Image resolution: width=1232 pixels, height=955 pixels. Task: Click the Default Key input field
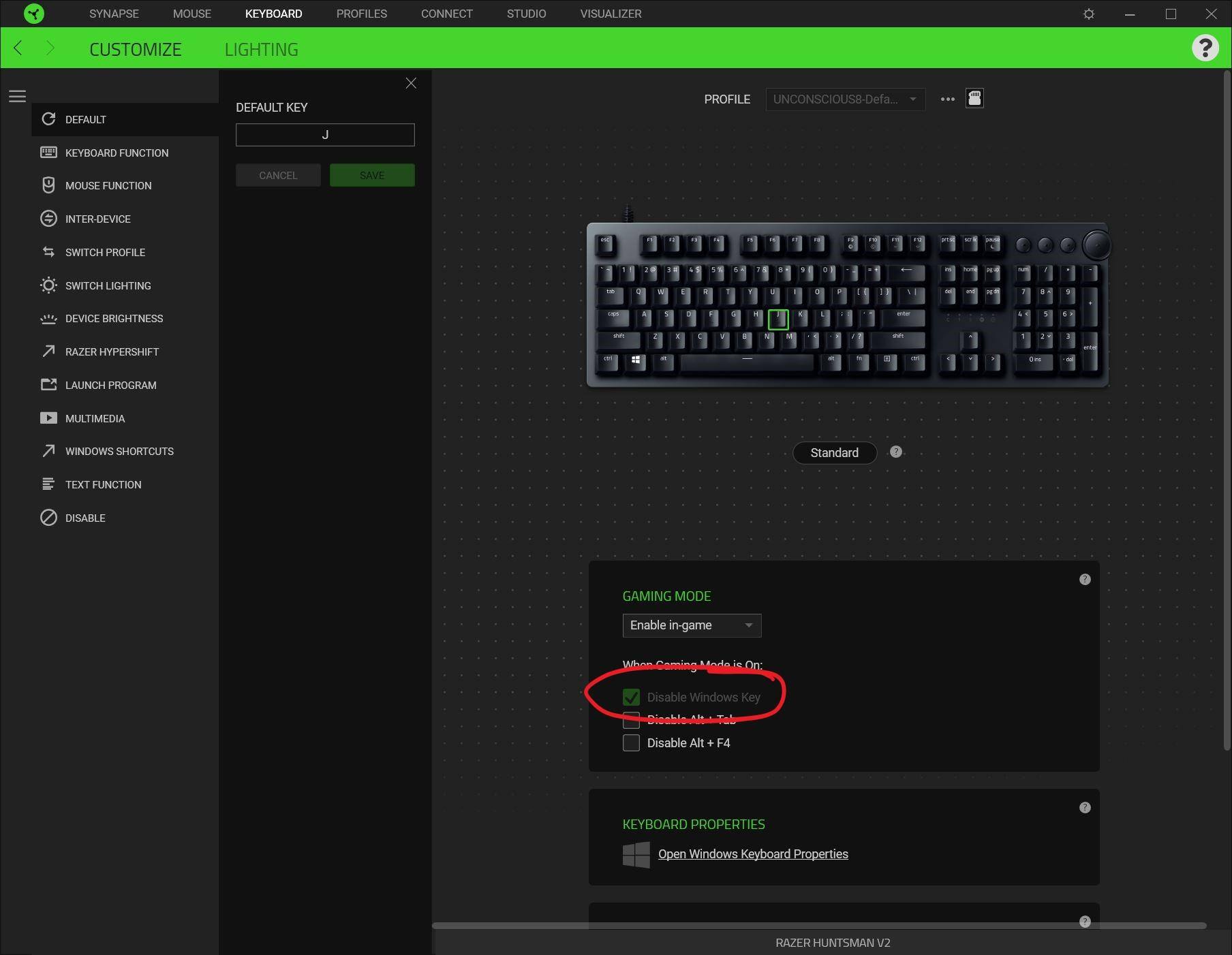325,135
